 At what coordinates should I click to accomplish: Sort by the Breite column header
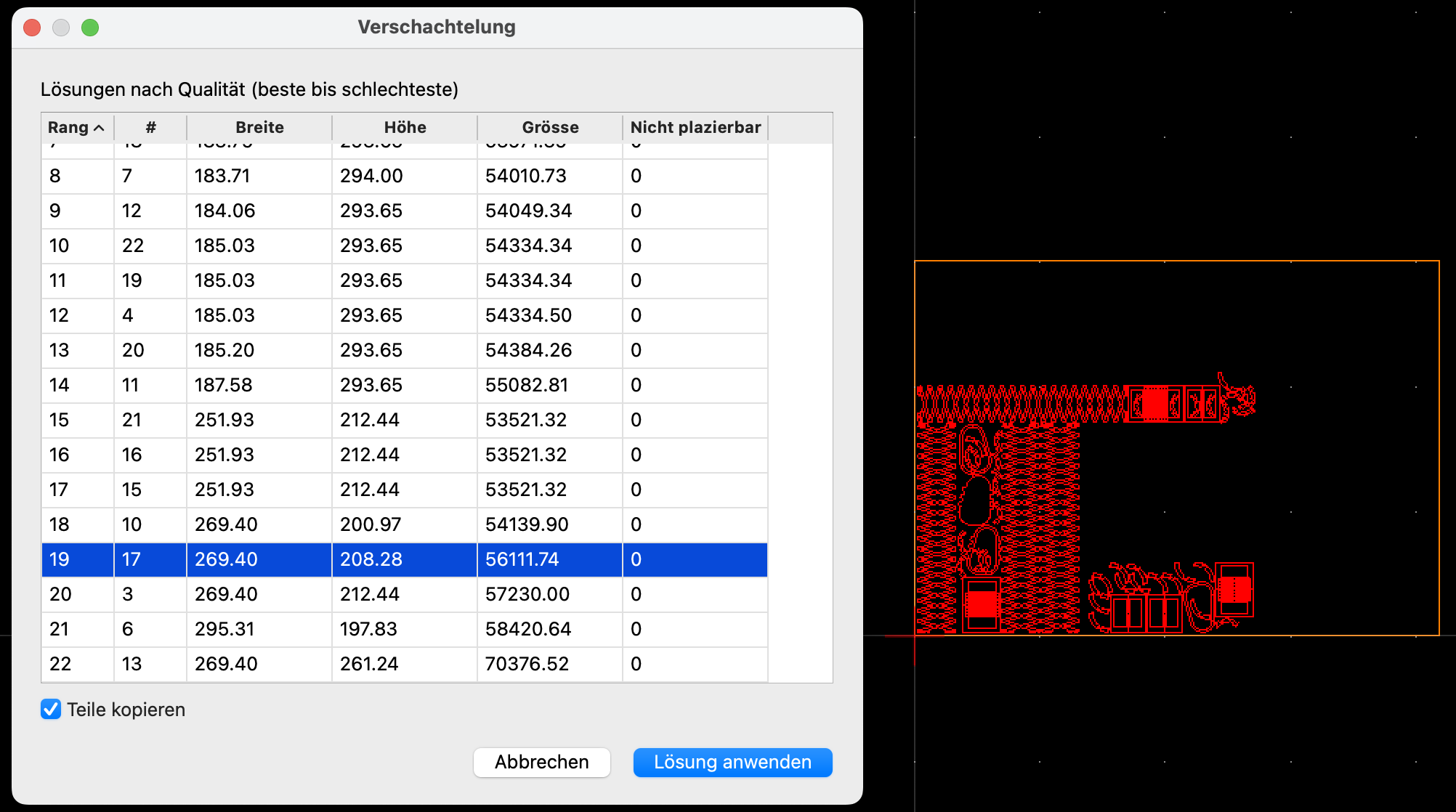[x=259, y=128]
